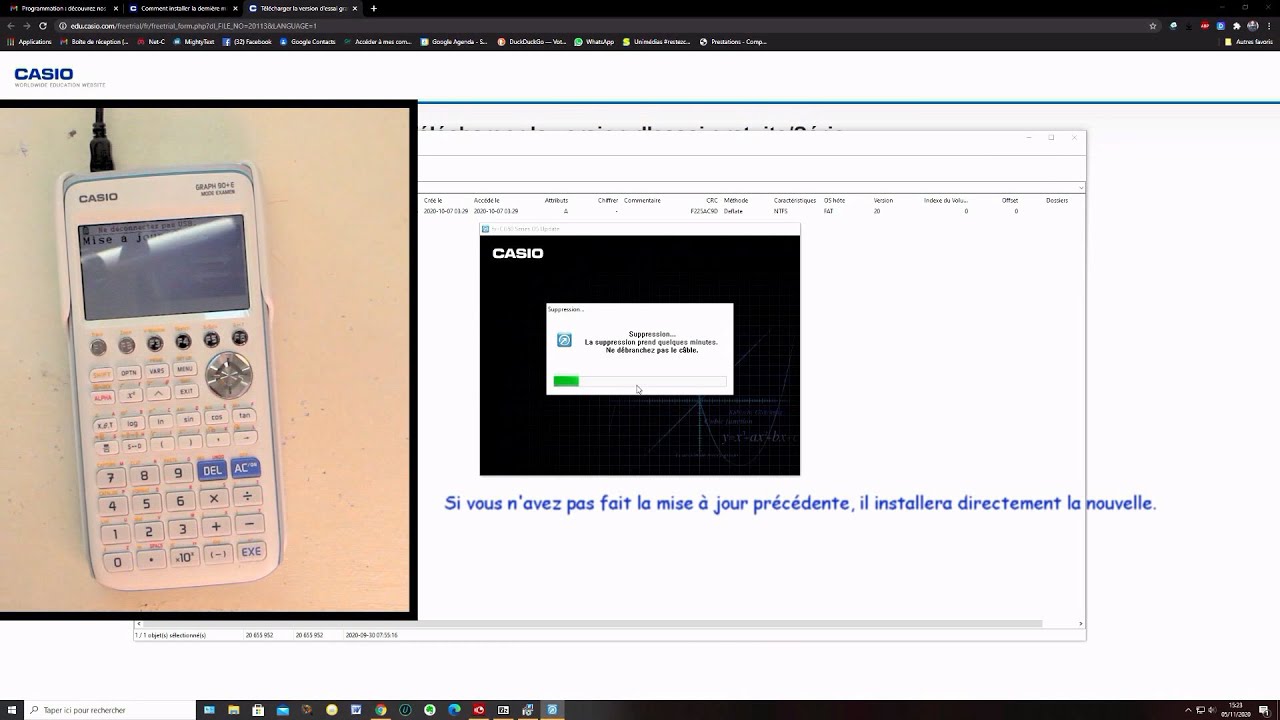Image resolution: width=1280 pixels, height=720 pixels.
Task: Click the 'OS hôte' column header
Action: pyautogui.click(x=835, y=200)
